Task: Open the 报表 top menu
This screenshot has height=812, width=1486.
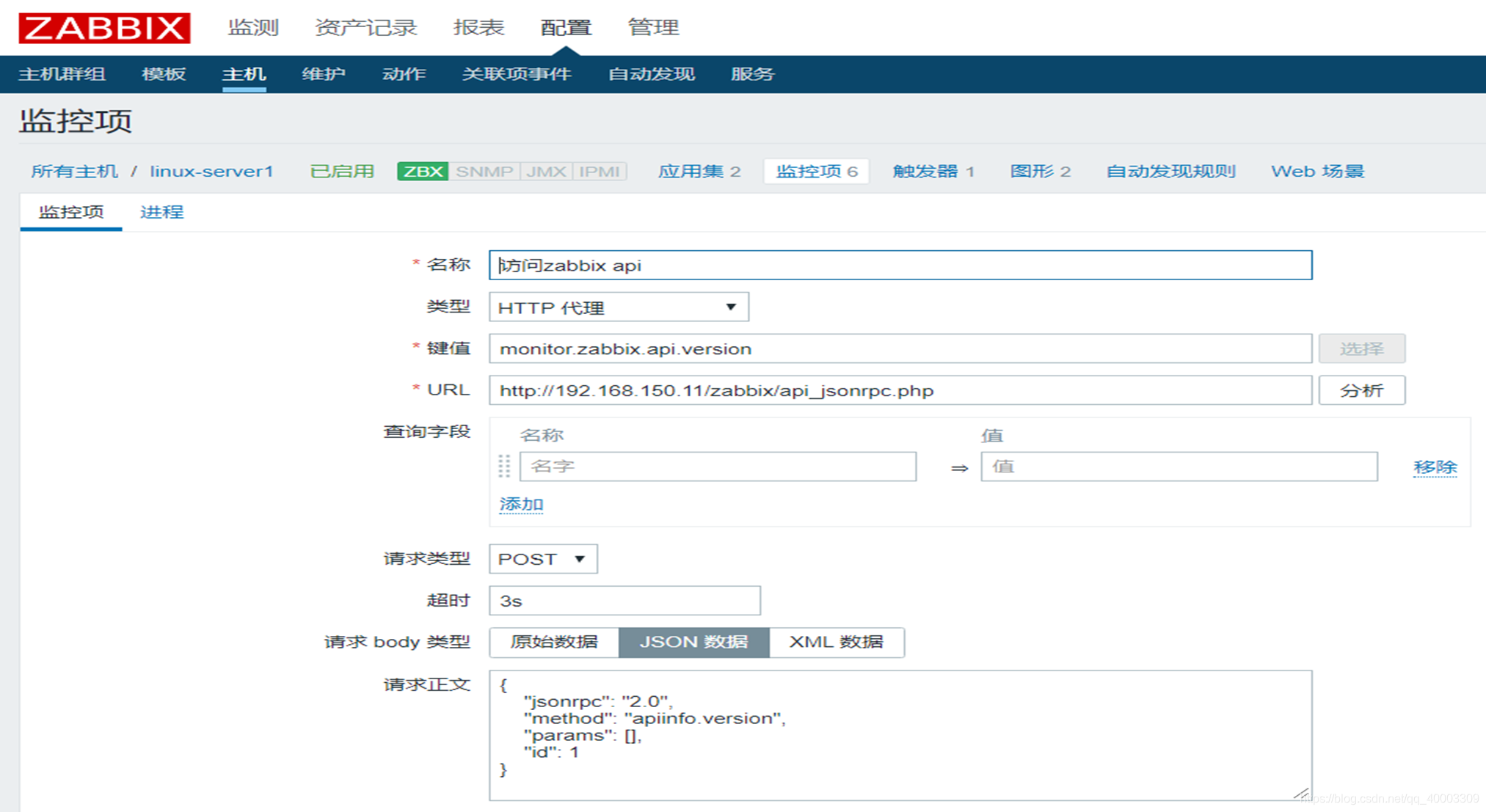Action: click(x=478, y=28)
